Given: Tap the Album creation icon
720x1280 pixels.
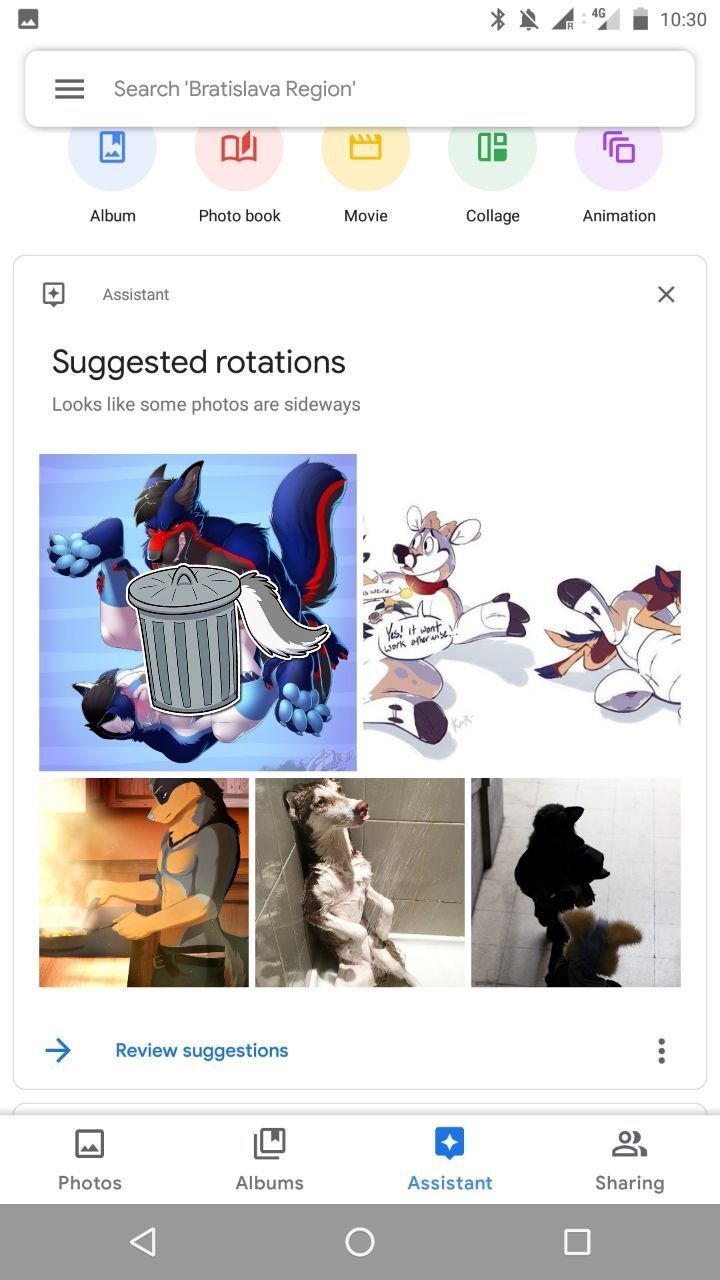Looking at the screenshot, I should point(112,150).
